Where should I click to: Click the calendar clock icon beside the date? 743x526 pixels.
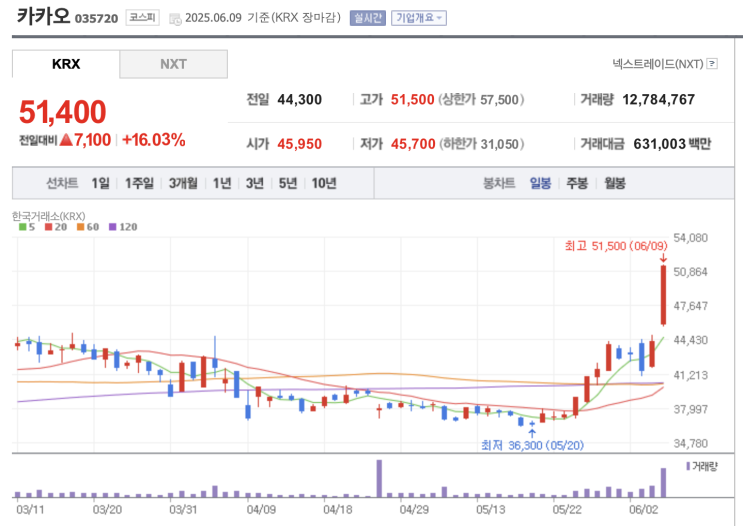[175, 20]
